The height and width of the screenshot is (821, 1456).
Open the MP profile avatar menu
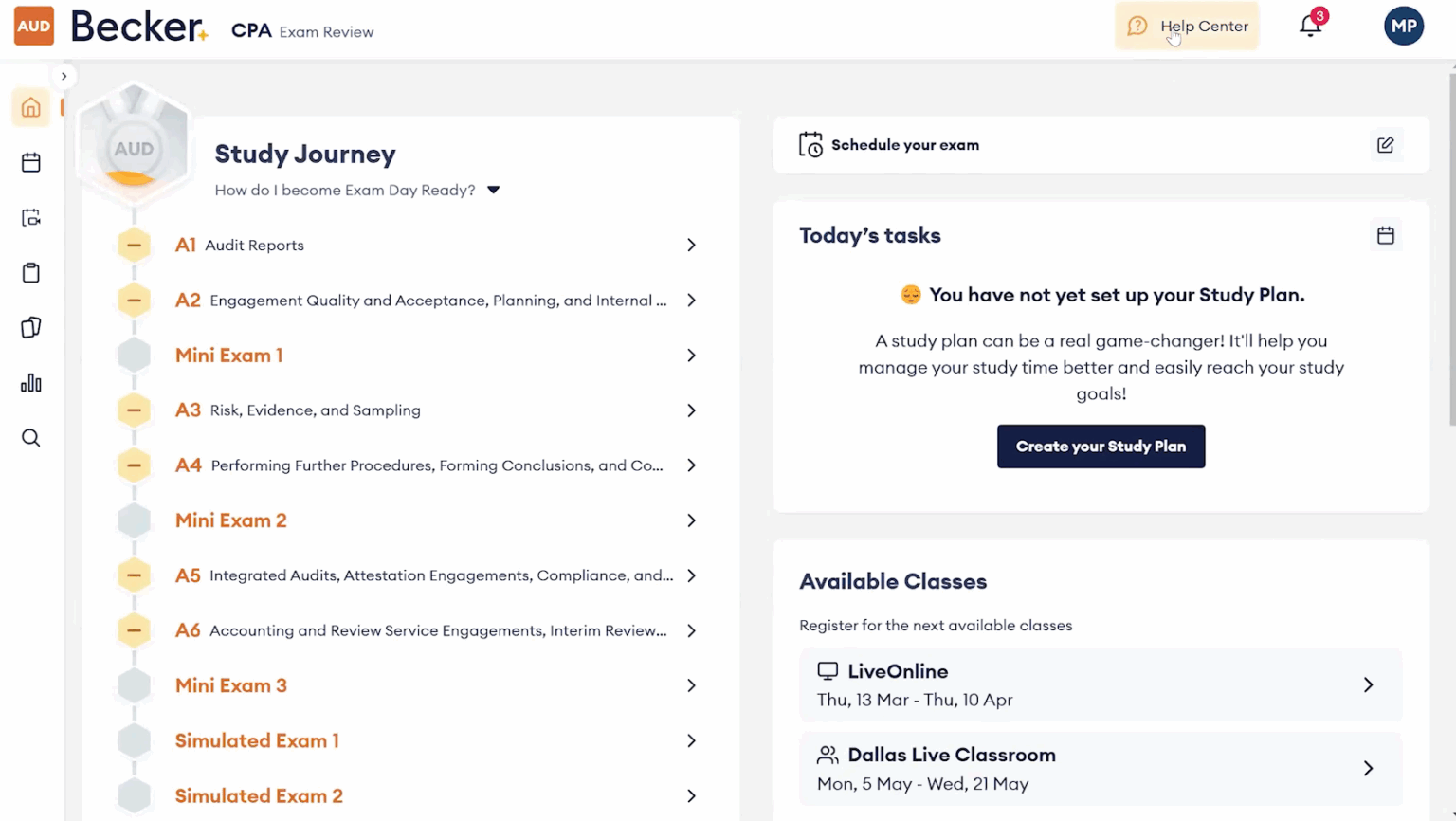tap(1404, 26)
